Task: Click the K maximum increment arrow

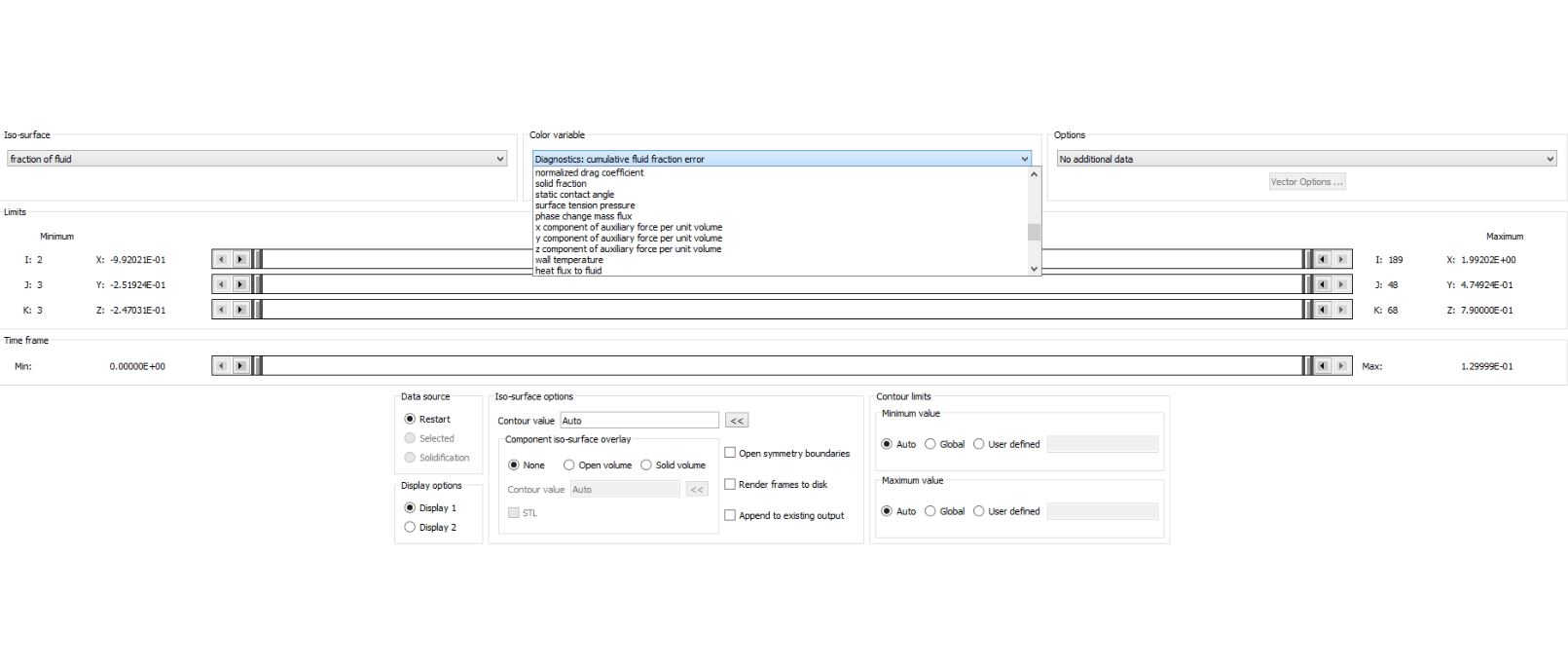Action: [1341, 310]
